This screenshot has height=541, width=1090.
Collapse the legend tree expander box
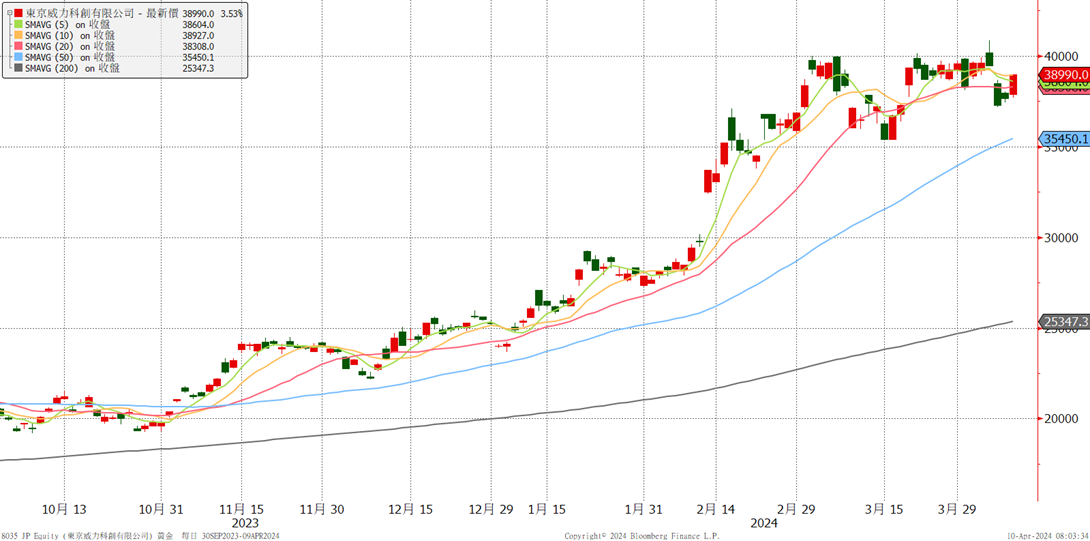click(x=8, y=13)
